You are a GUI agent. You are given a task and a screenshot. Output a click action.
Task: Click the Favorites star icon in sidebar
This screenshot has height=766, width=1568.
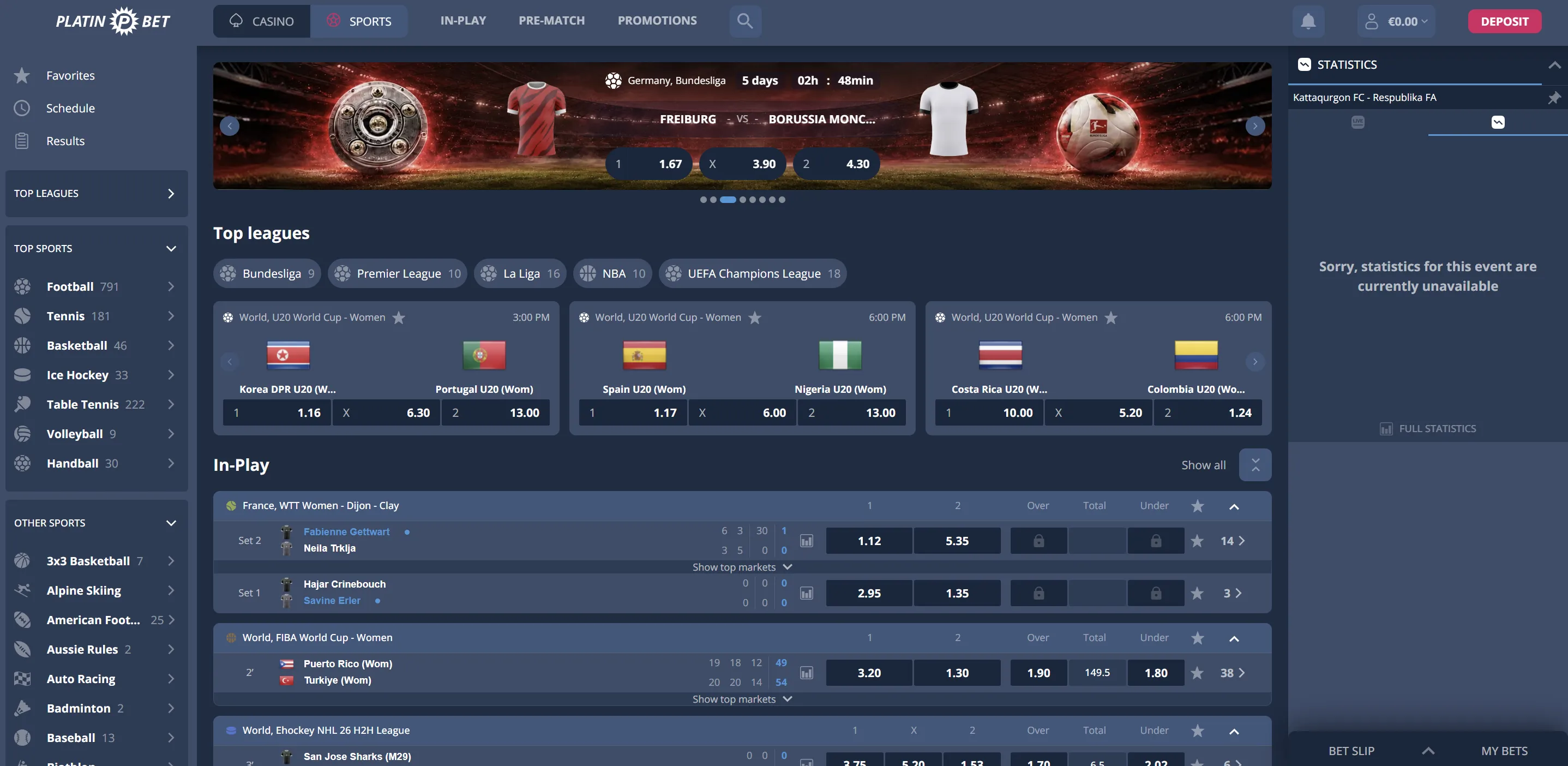point(22,75)
